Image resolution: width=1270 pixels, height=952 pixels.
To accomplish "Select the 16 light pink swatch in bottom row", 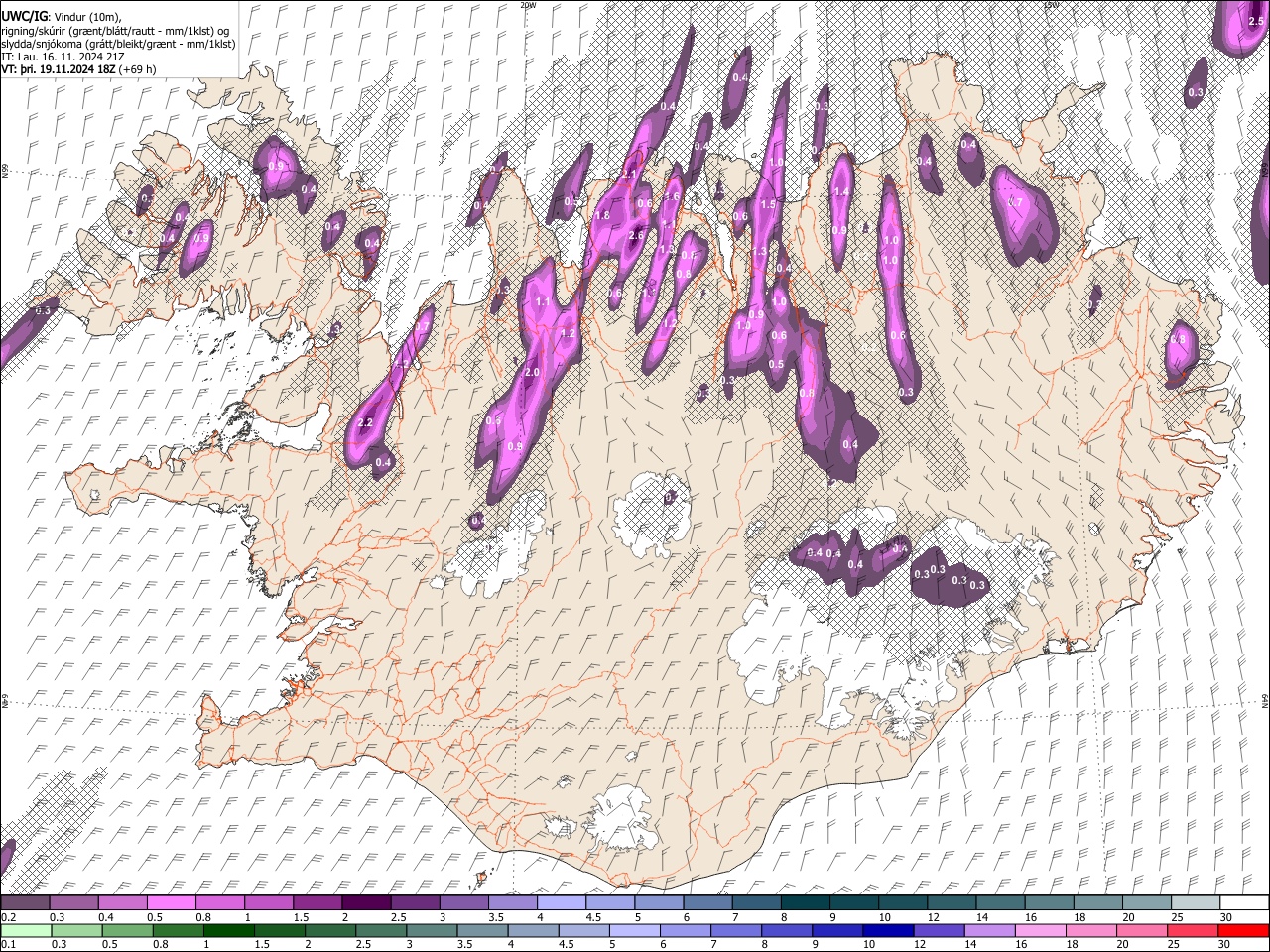I will click(x=1042, y=930).
